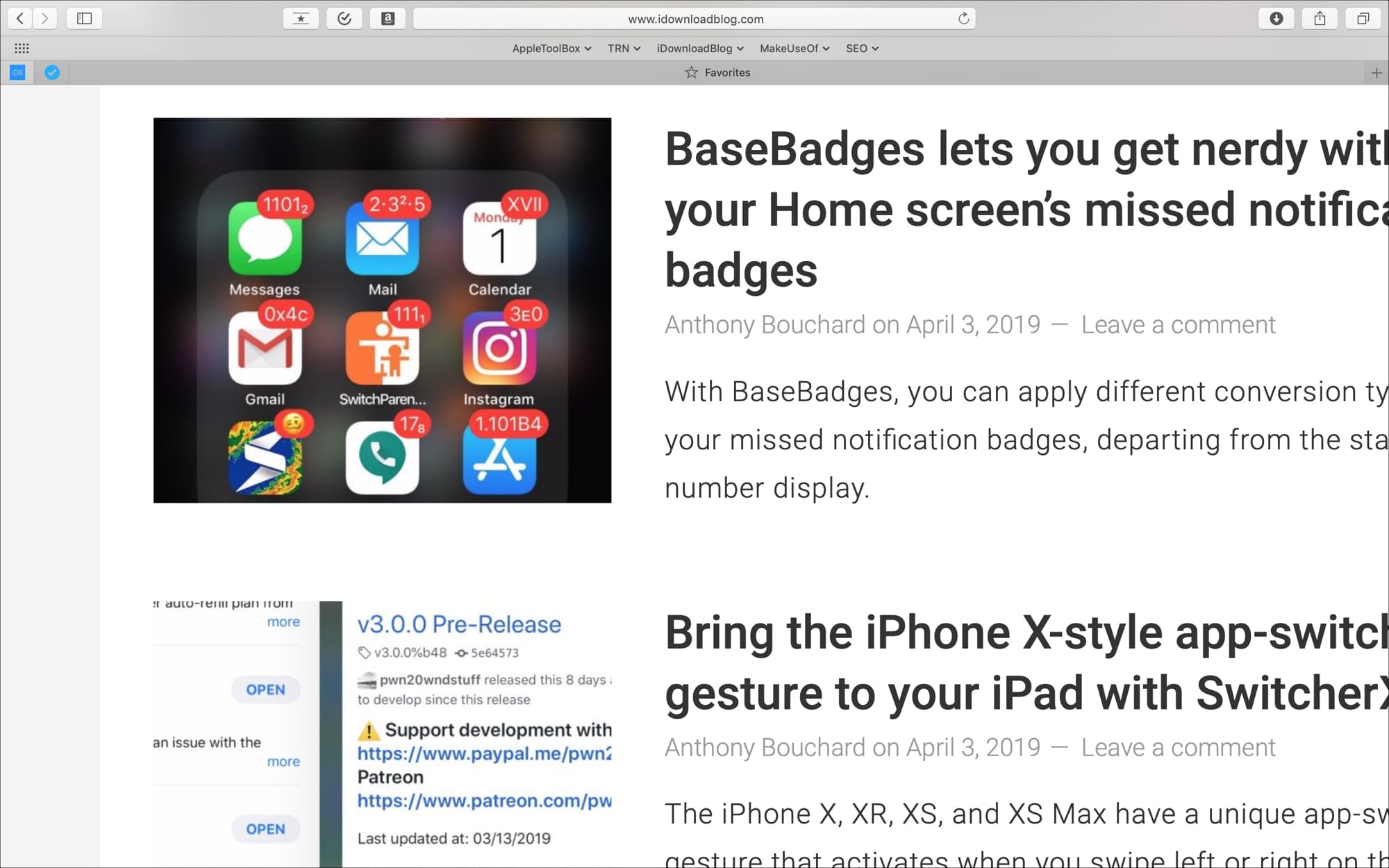This screenshot has width=1389, height=868.
Task: Show the tab overview
Action: click(1363, 19)
